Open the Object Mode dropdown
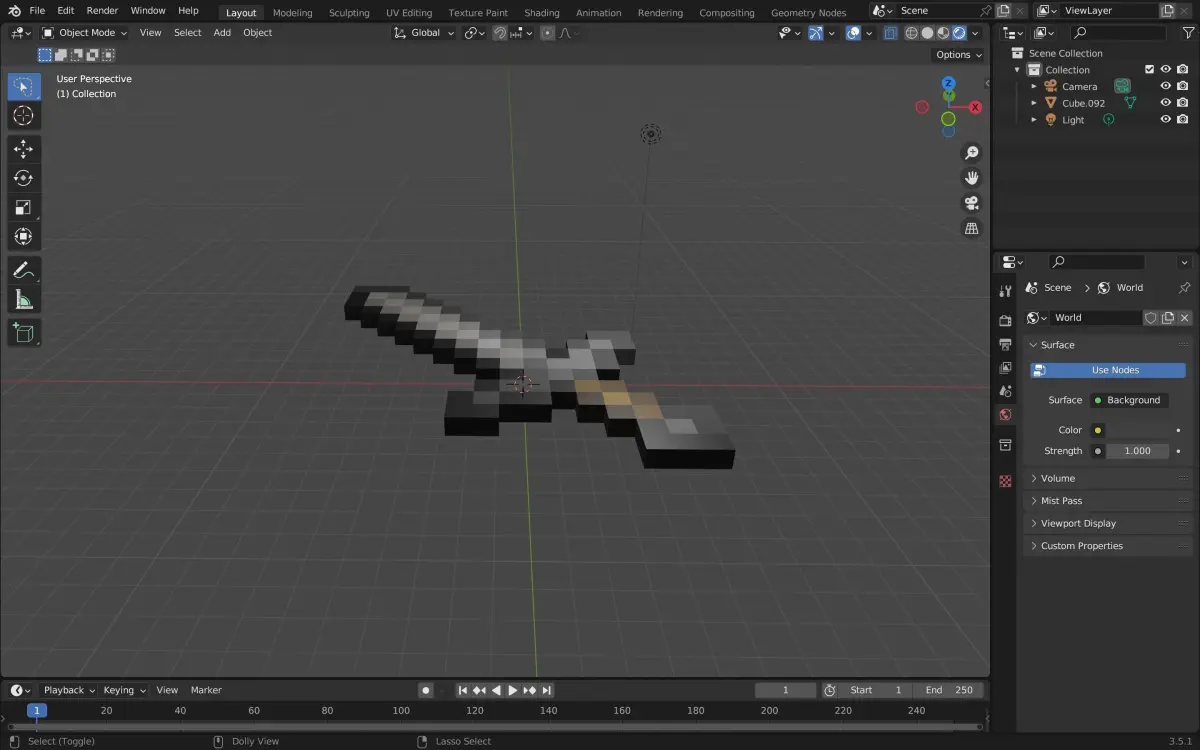 [85, 33]
